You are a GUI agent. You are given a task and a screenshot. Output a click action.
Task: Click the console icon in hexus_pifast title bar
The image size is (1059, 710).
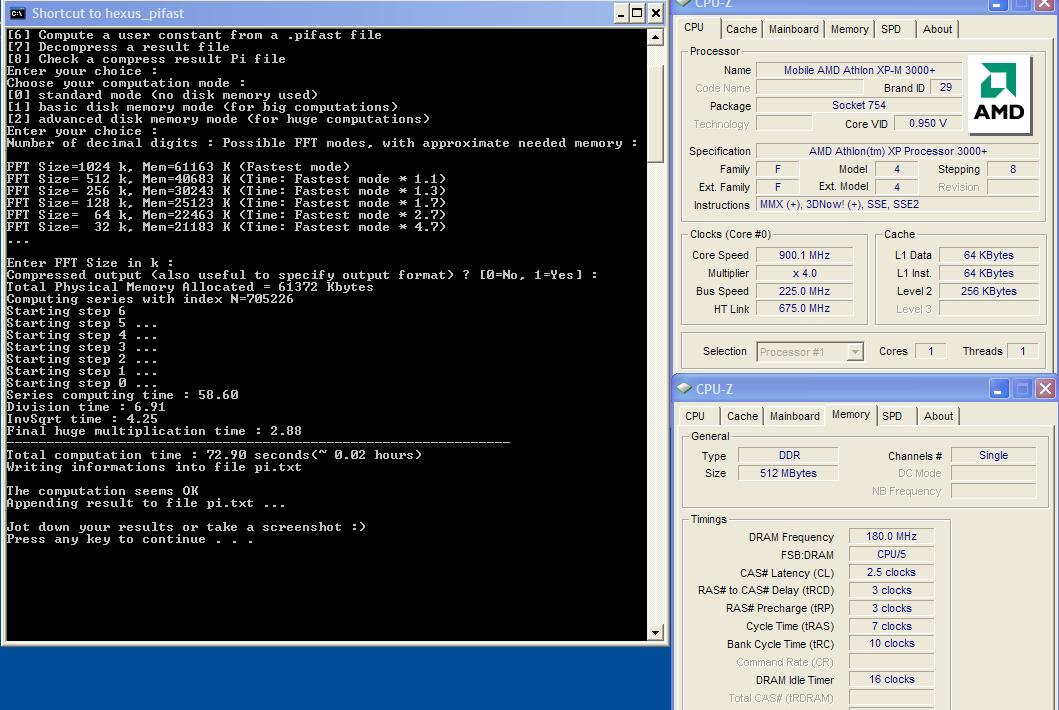point(18,13)
